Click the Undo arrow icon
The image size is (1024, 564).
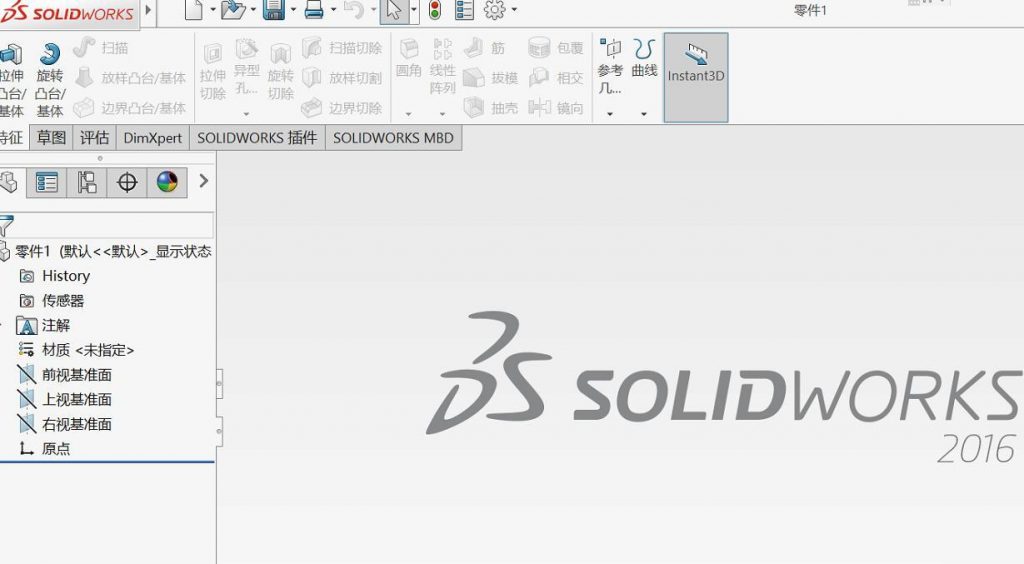pyautogui.click(x=353, y=10)
